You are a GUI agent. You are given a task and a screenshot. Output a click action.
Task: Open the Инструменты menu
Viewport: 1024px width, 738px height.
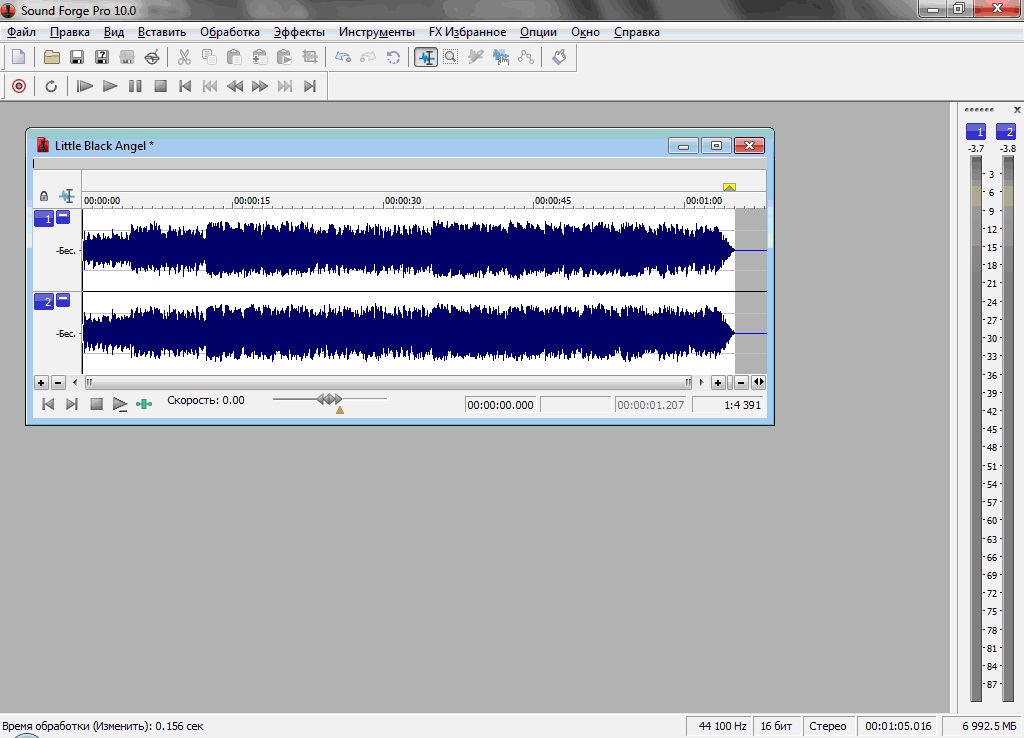(377, 32)
